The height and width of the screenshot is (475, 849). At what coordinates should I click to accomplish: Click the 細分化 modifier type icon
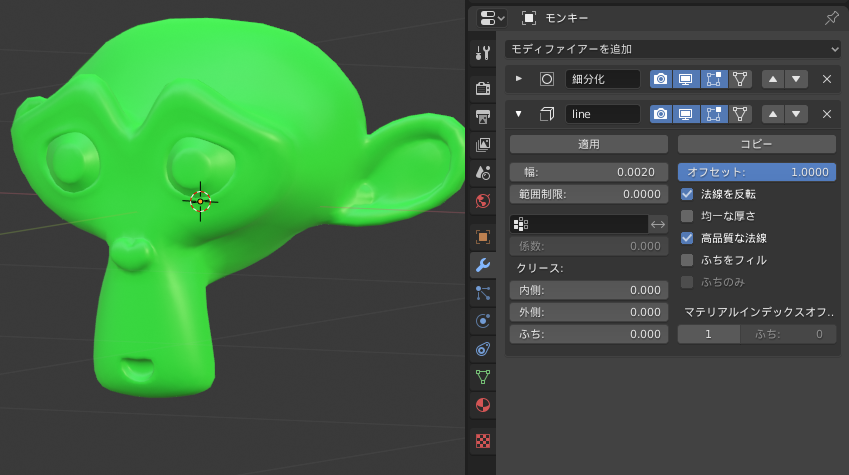547,79
